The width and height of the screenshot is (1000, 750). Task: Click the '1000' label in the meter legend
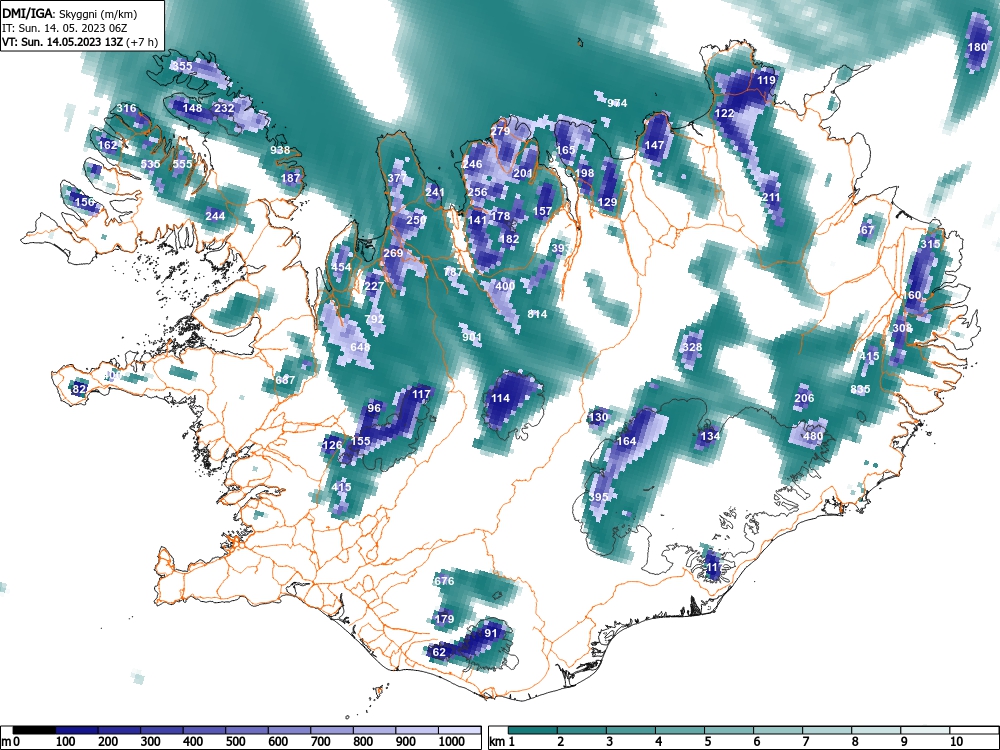point(452,742)
